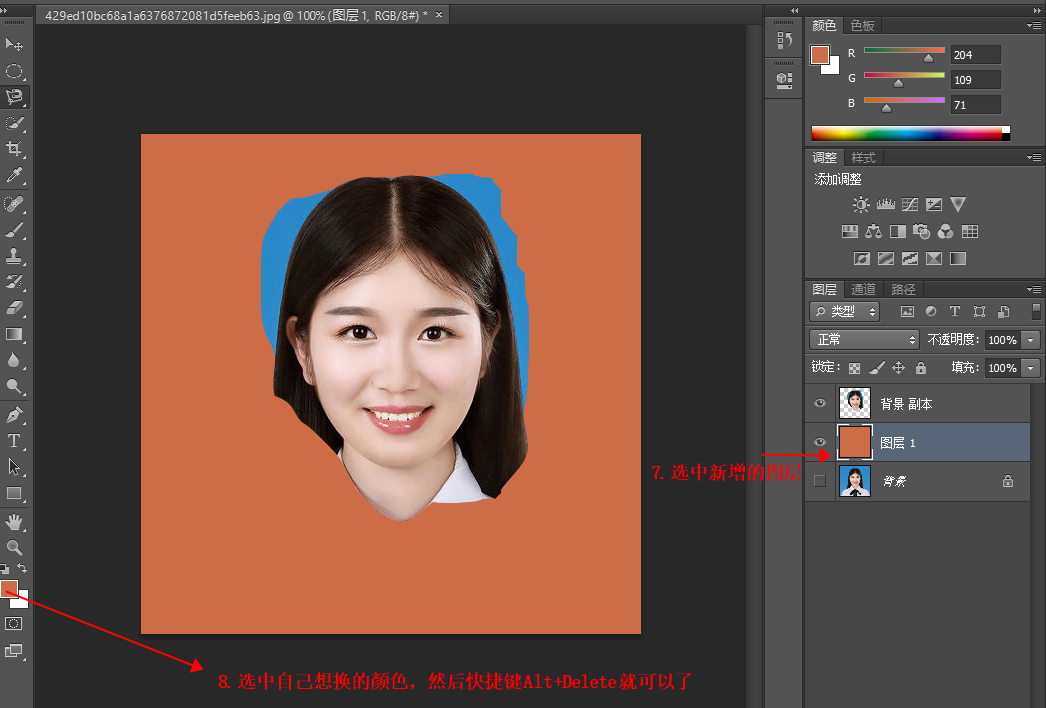
Task: Switch to the 样式 tab
Action: click(x=863, y=157)
